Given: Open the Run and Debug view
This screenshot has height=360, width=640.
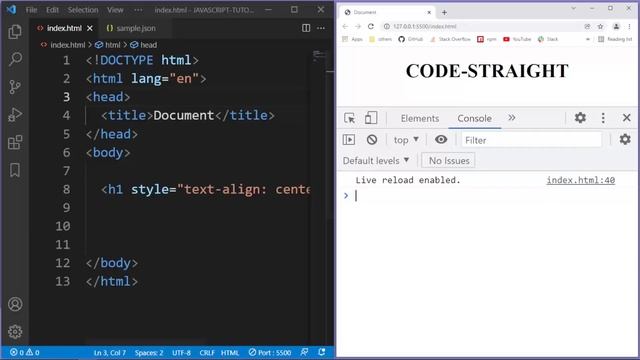Looking at the screenshot, I should click(x=15, y=115).
